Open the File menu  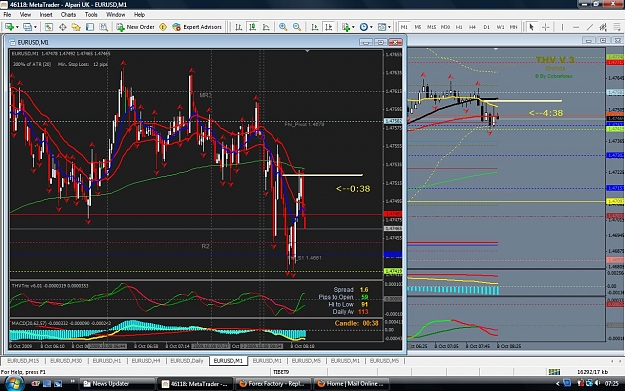(x=7, y=15)
